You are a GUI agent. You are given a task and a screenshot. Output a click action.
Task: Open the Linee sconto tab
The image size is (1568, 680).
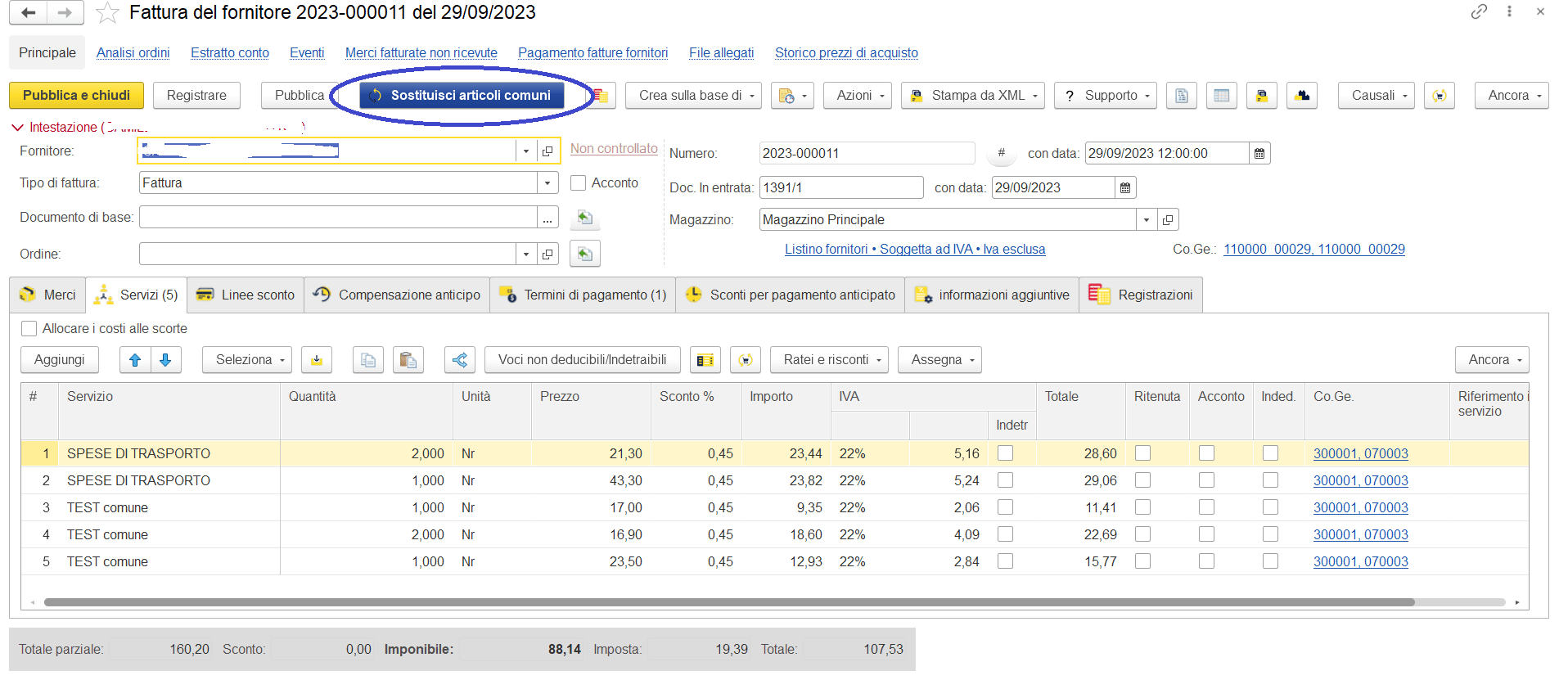pos(246,295)
